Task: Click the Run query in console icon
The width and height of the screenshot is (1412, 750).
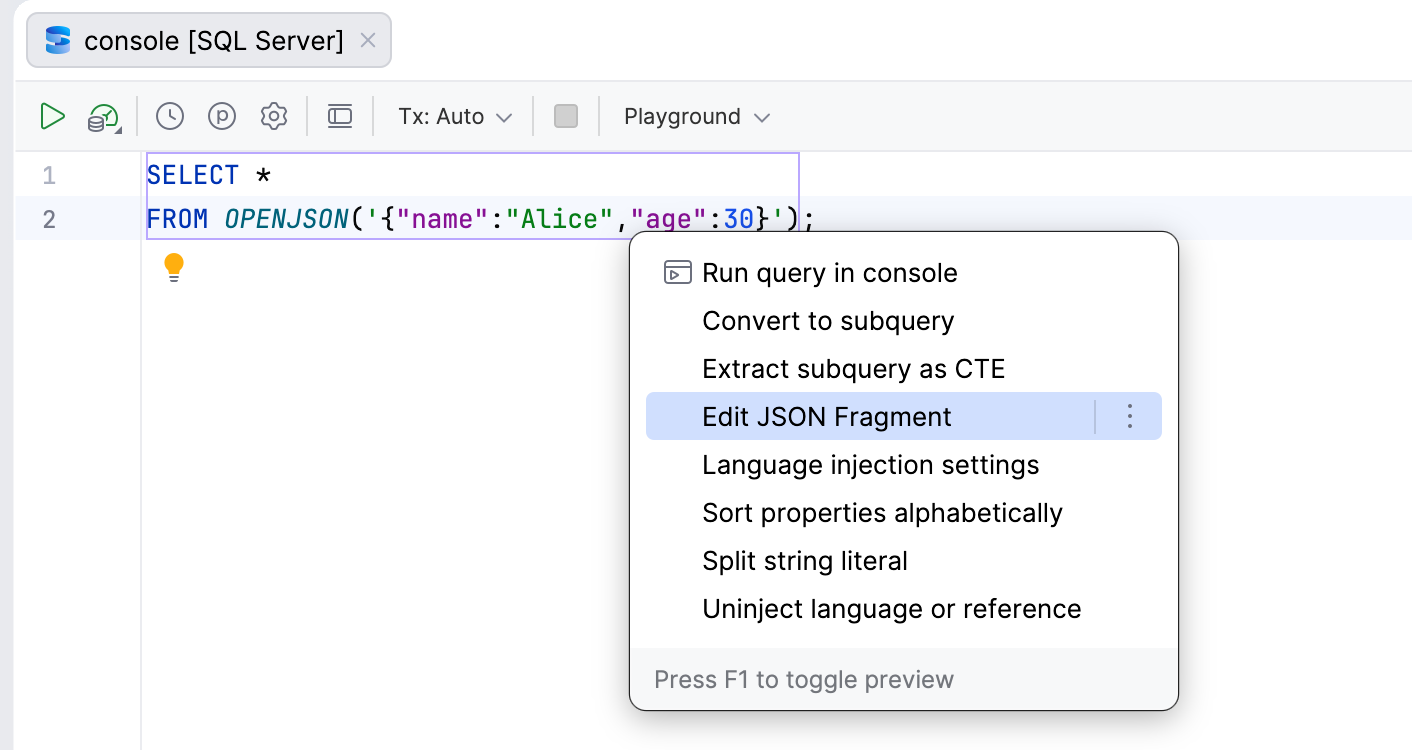Action: (678, 273)
